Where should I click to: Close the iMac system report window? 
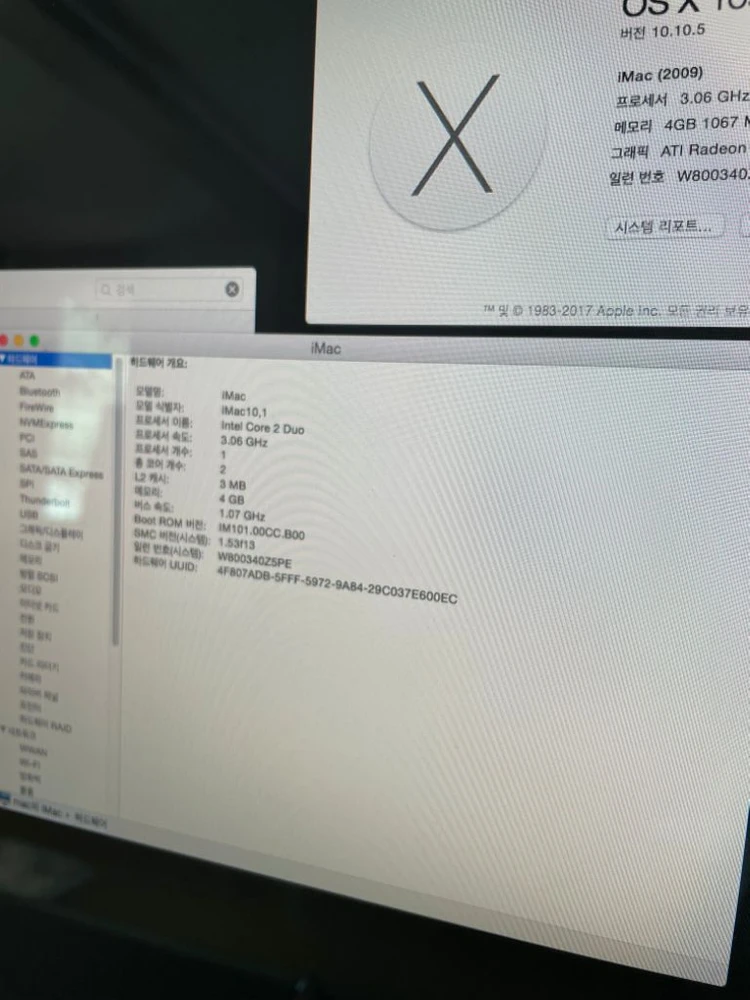[4, 340]
